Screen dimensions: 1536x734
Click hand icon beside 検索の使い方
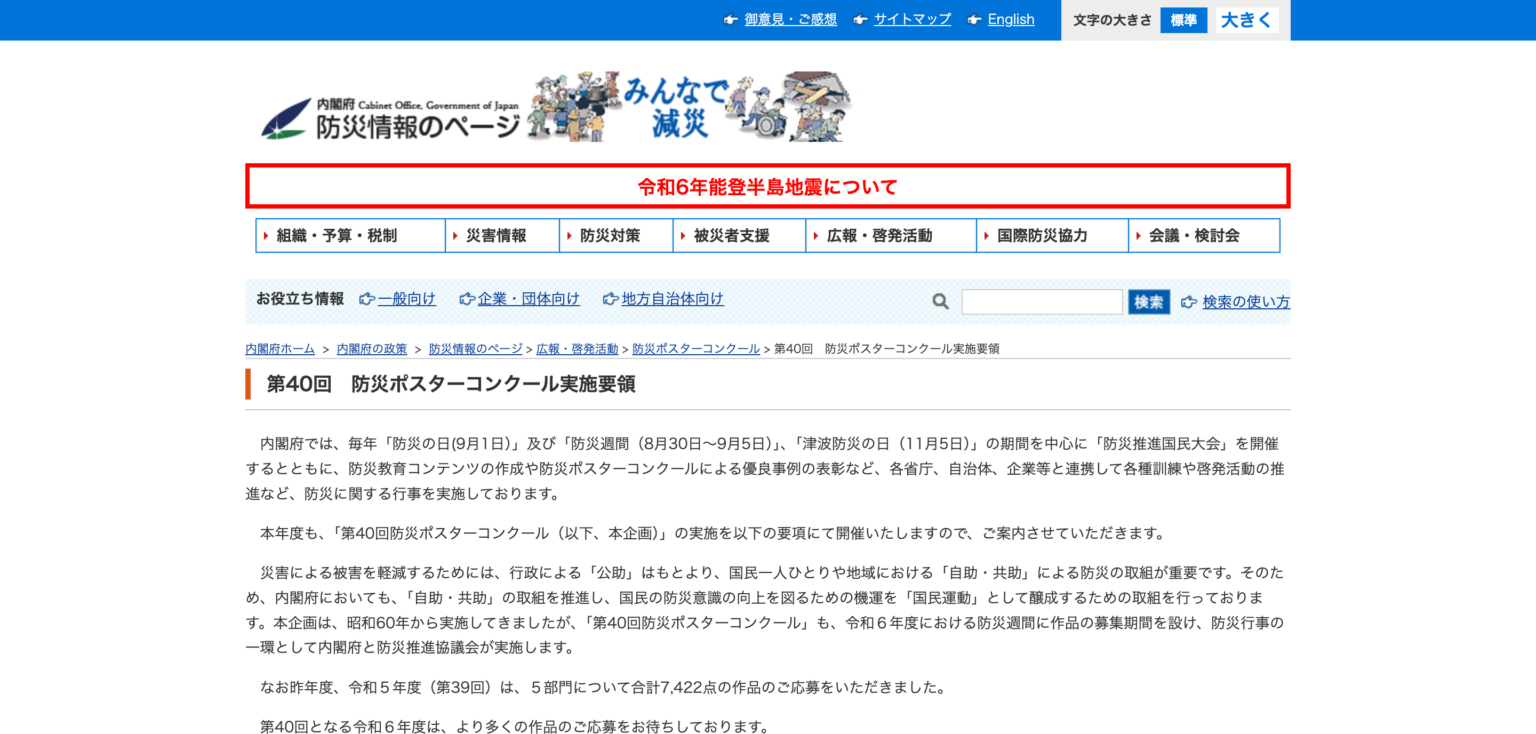pyautogui.click(x=1189, y=301)
